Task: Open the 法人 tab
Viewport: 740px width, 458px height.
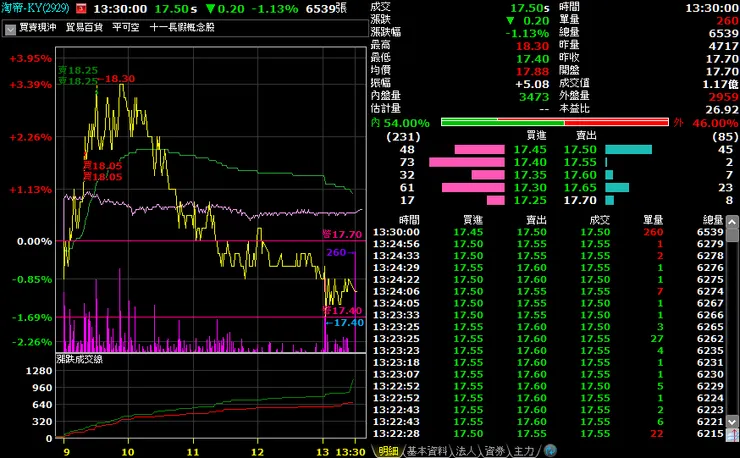Action: click(x=466, y=451)
